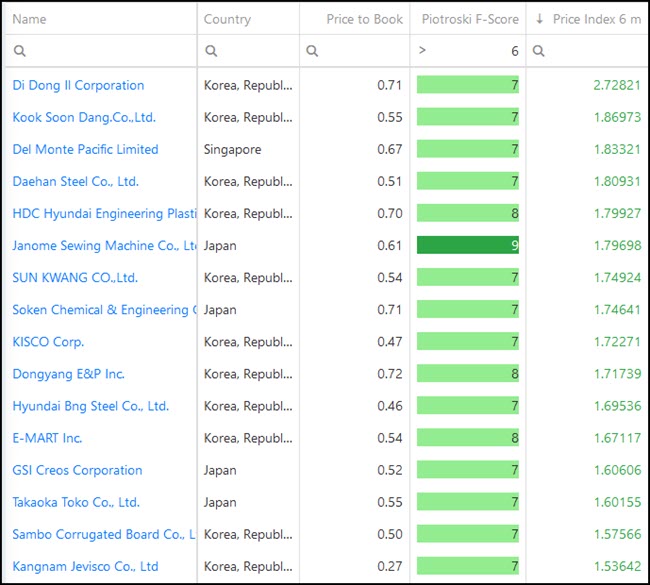The width and height of the screenshot is (650, 585).
Task: Select Price to Book value 0.47
Action: [390, 342]
